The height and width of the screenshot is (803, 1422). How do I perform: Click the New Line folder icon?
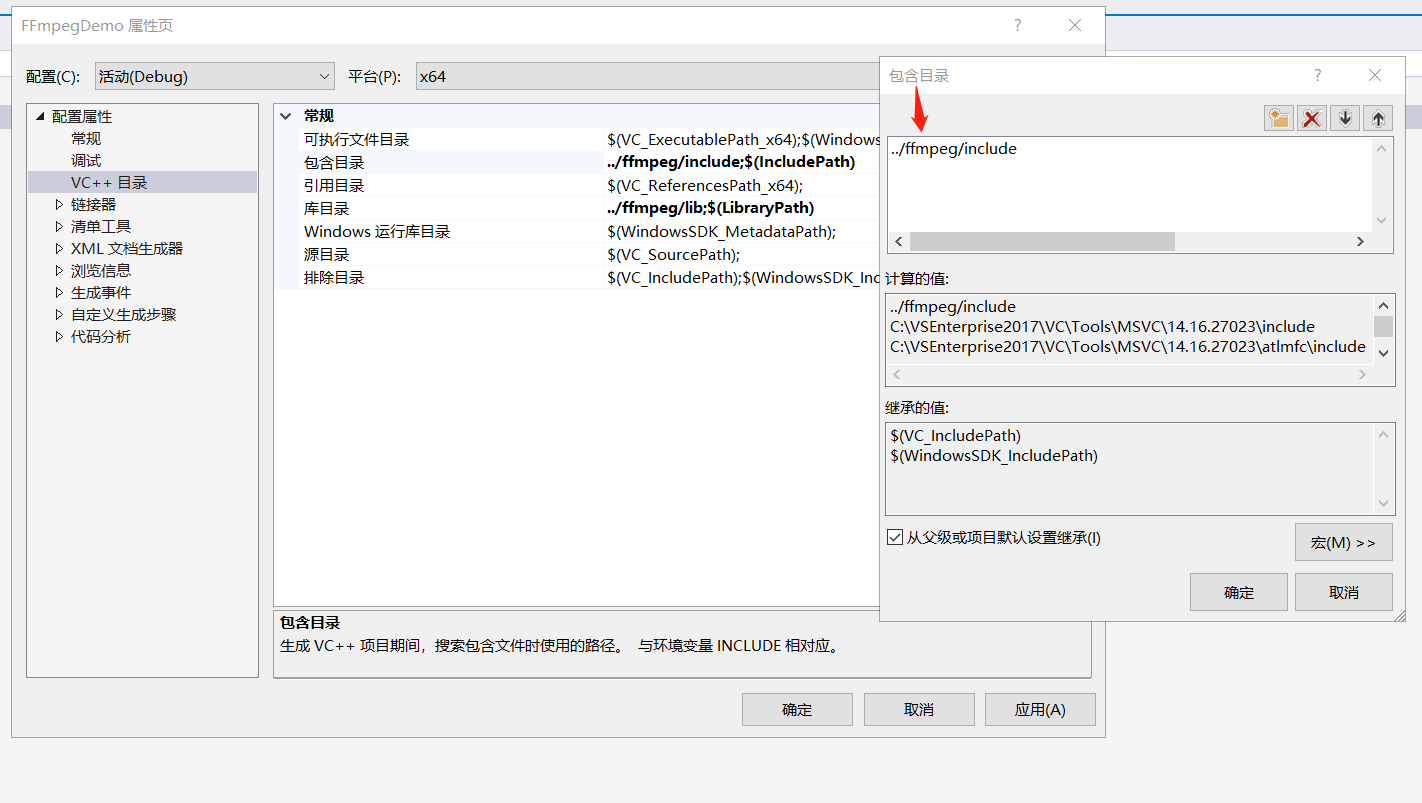click(x=1278, y=117)
